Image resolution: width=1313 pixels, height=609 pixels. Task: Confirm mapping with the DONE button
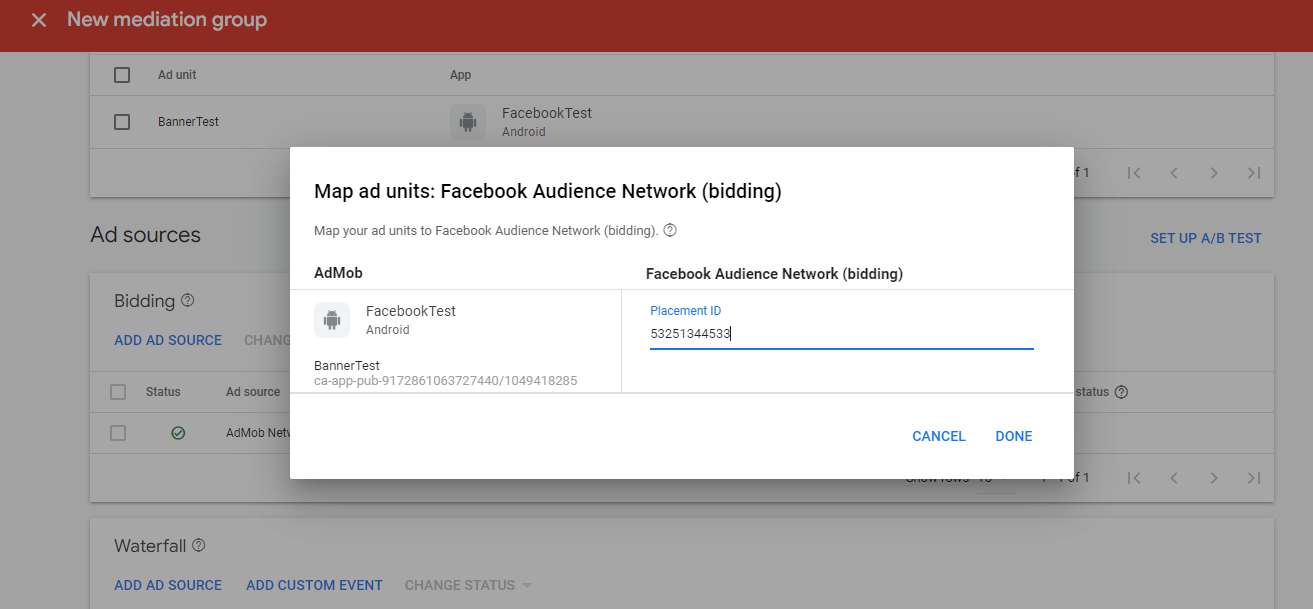point(1014,436)
